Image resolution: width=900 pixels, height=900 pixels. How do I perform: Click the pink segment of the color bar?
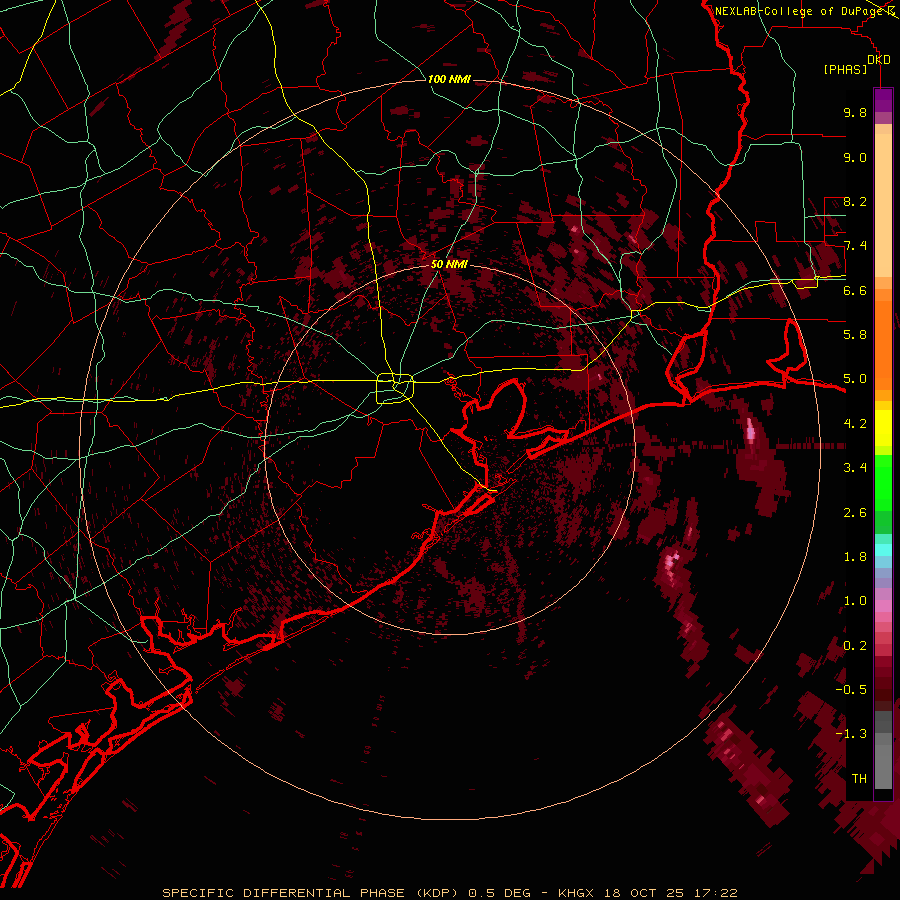883,606
